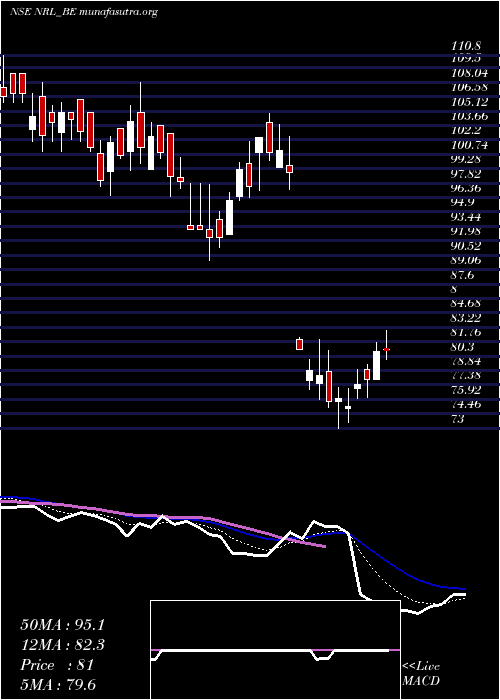Click the 96.36 price axis label

click(468, 189)
